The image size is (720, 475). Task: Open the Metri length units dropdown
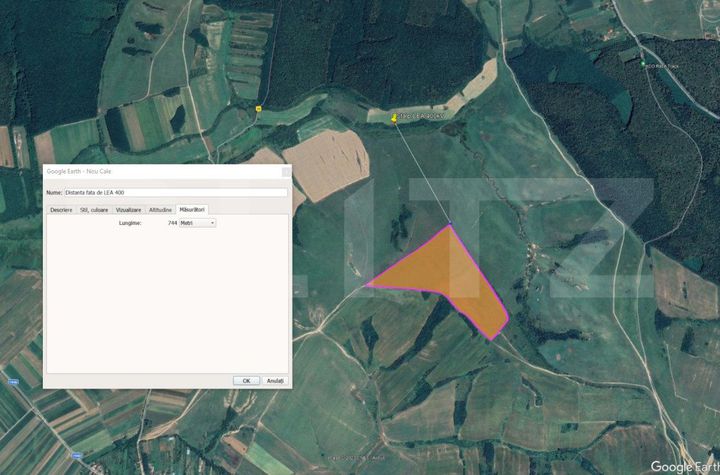(x=197, y=223)
